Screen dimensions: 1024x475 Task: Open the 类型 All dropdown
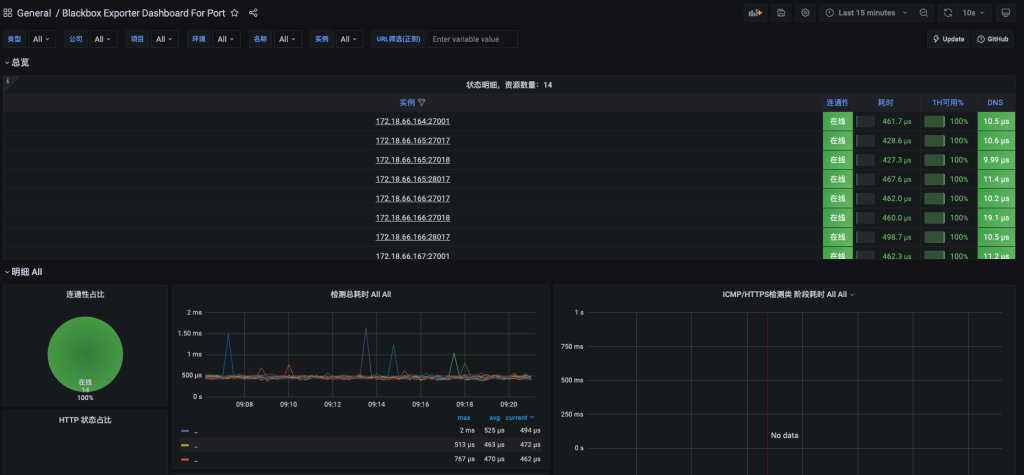pos(42,39)
